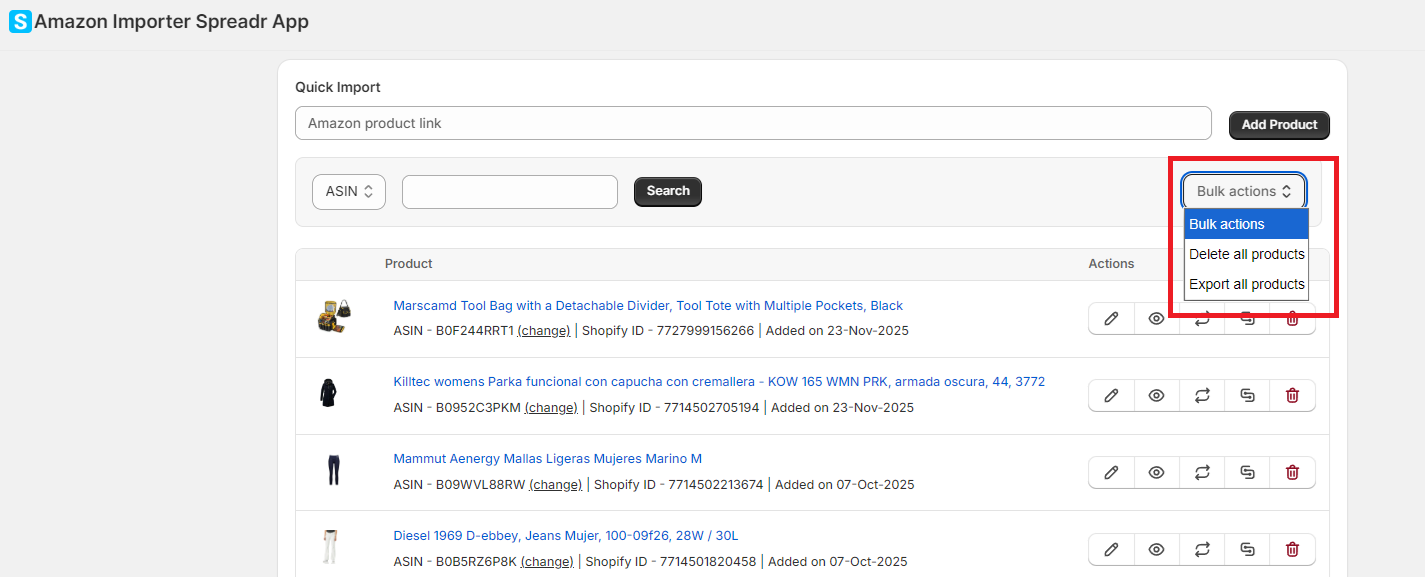
Task: Open Mammut Aenergy Mallas product link
Action: coord(547,459)
